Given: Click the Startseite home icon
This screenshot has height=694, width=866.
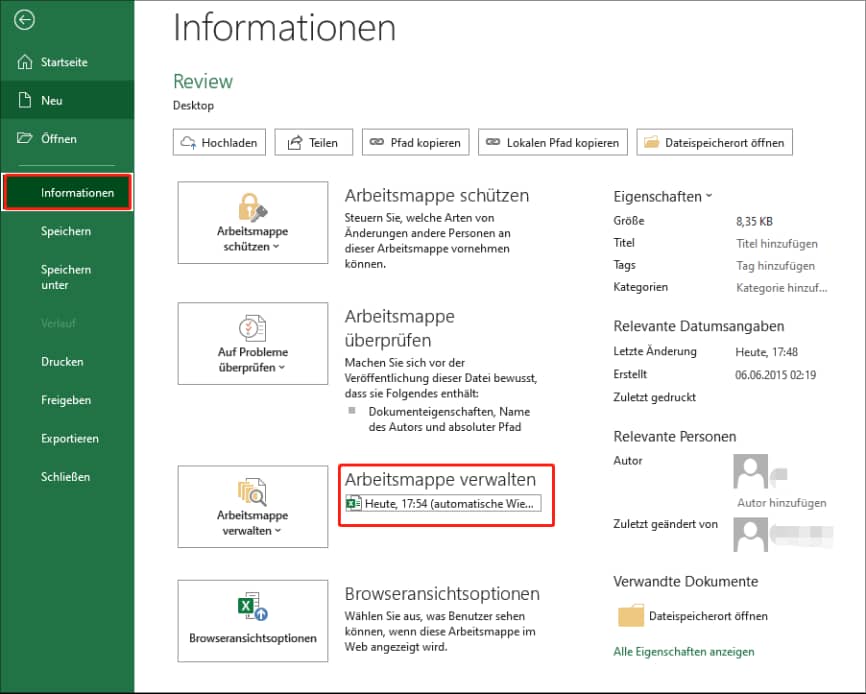Looking at the screenshot, I should 25,62.
